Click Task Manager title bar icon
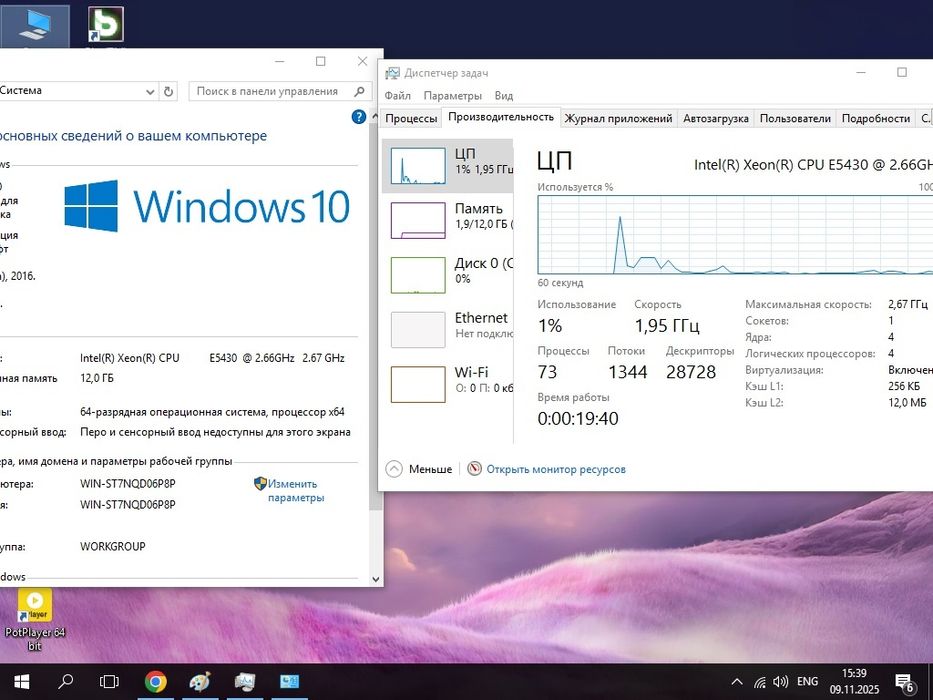 click(392, 73)
